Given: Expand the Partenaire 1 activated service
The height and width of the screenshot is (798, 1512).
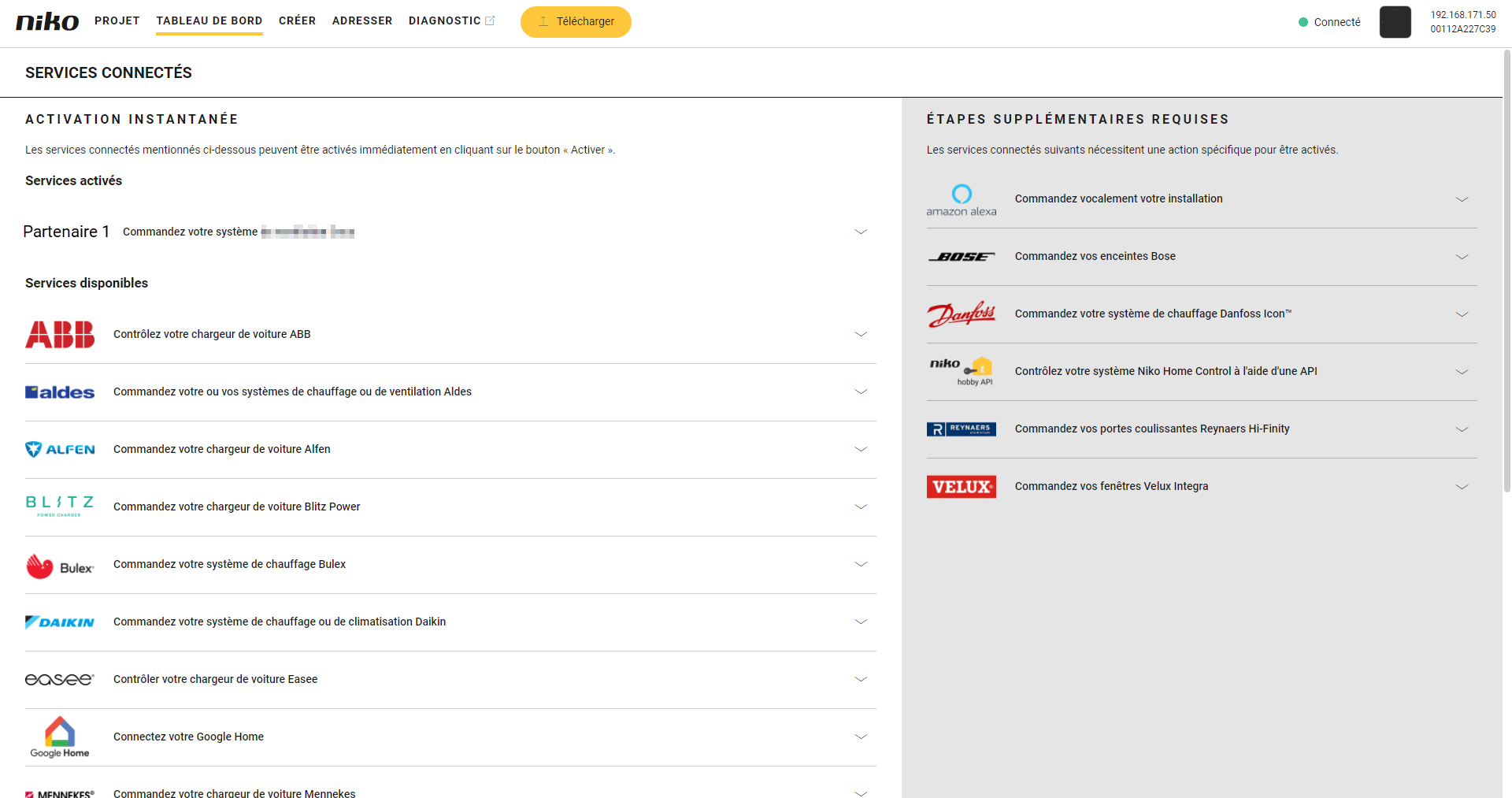Looking at the screenshot, I should [861, 232].
